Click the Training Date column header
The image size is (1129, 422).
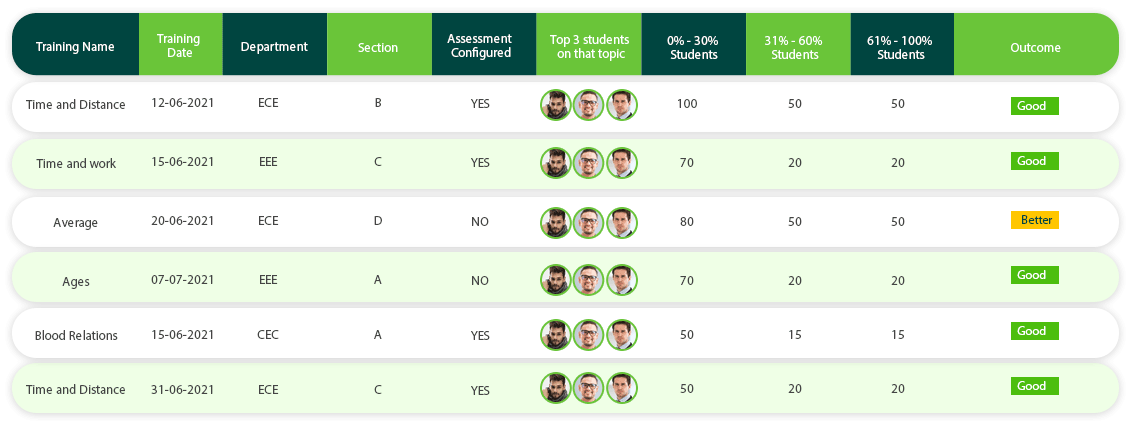[x=181, y=45]
